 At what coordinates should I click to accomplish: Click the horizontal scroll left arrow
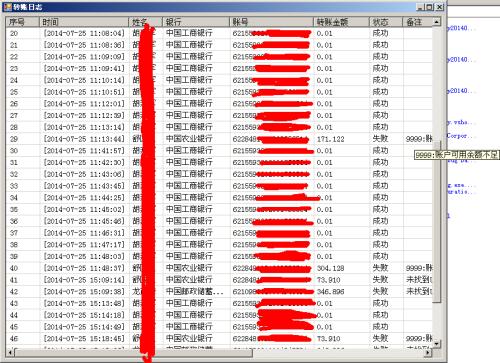[10, 352]
